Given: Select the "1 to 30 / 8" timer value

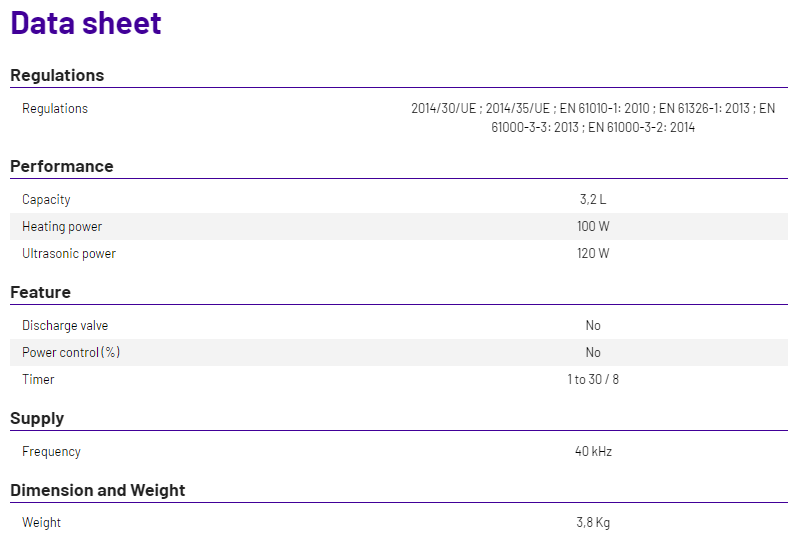Looking at the screenshot, I should [x=593, y=380].
